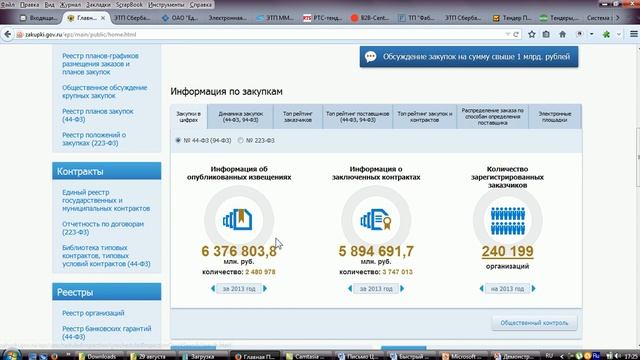Image resolution: width=640 pixels, height=360 pixels.
Task: Switch to Топ рейтинг поставщиков tab
Action: [x=358, y=117]
